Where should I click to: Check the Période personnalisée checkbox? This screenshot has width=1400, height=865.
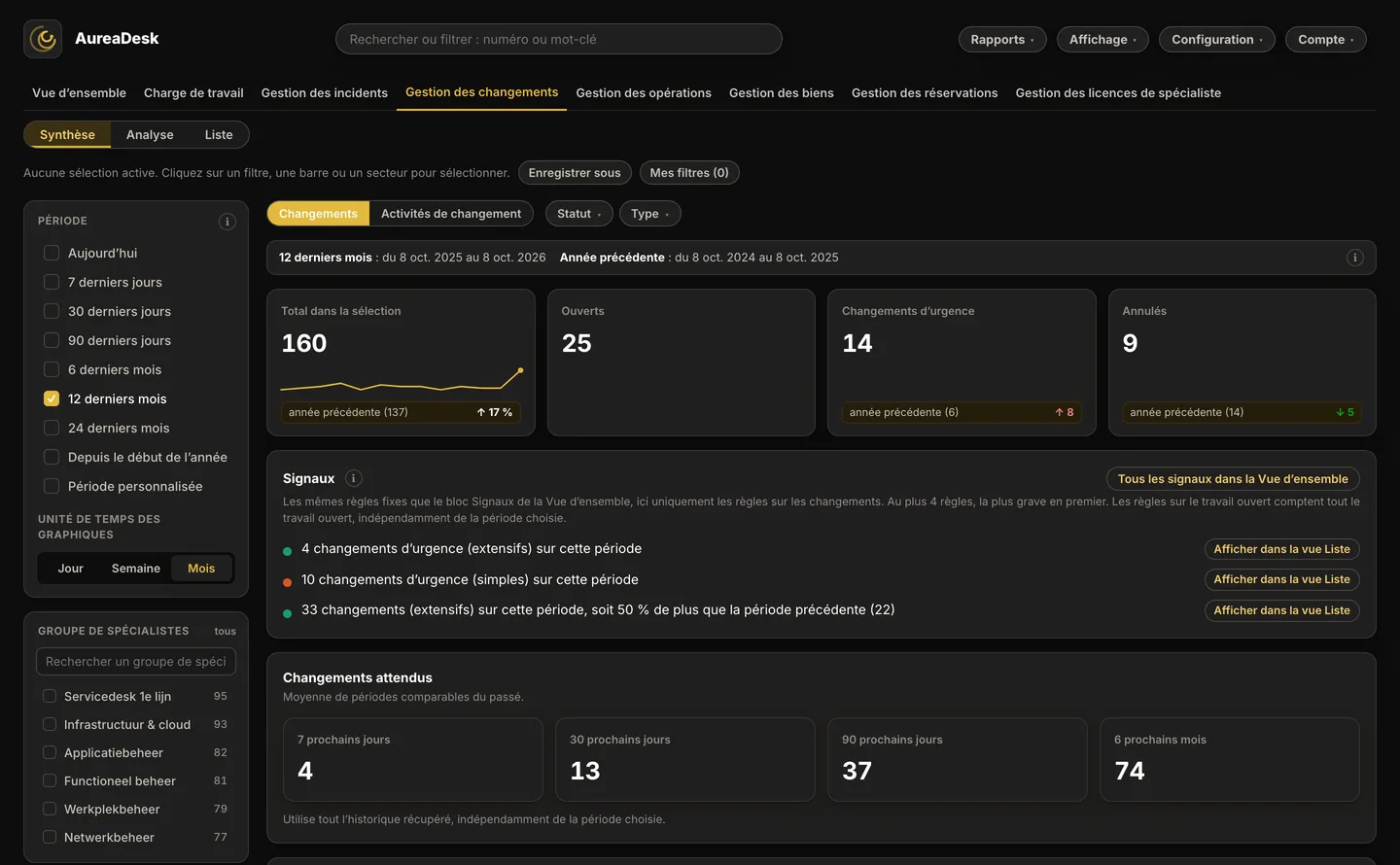pos(52,486)
